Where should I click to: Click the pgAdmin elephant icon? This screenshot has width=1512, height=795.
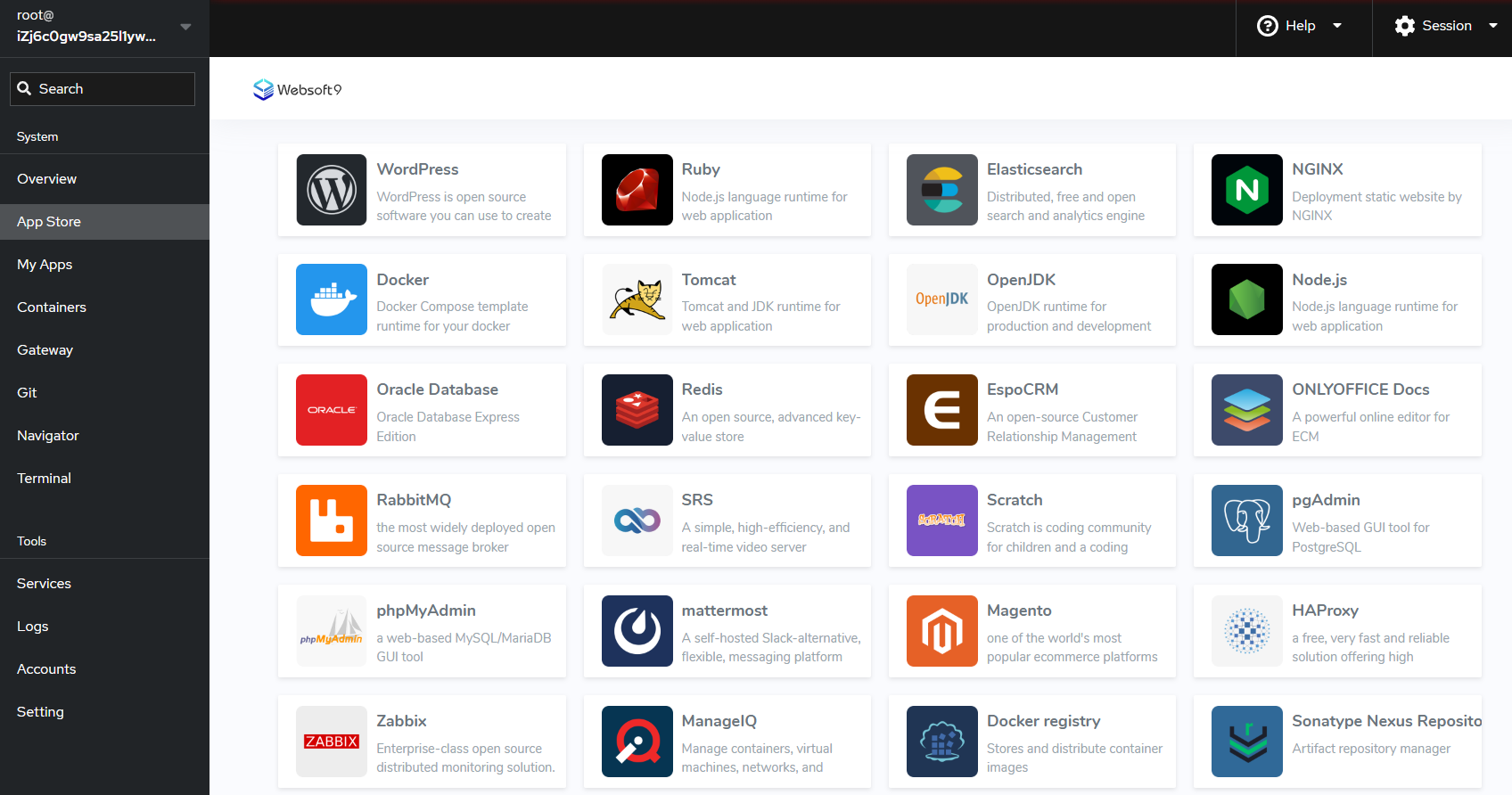tap(1246, 520)
